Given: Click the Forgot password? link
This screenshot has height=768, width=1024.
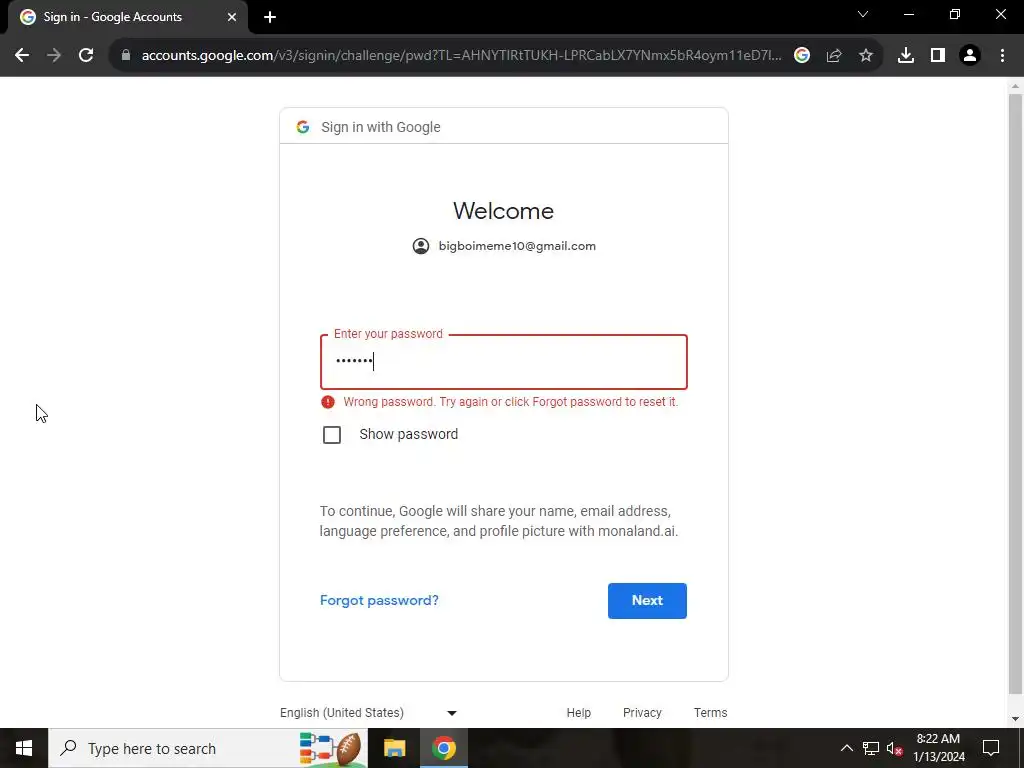Looking at the screenshot, I should point(379,600).
